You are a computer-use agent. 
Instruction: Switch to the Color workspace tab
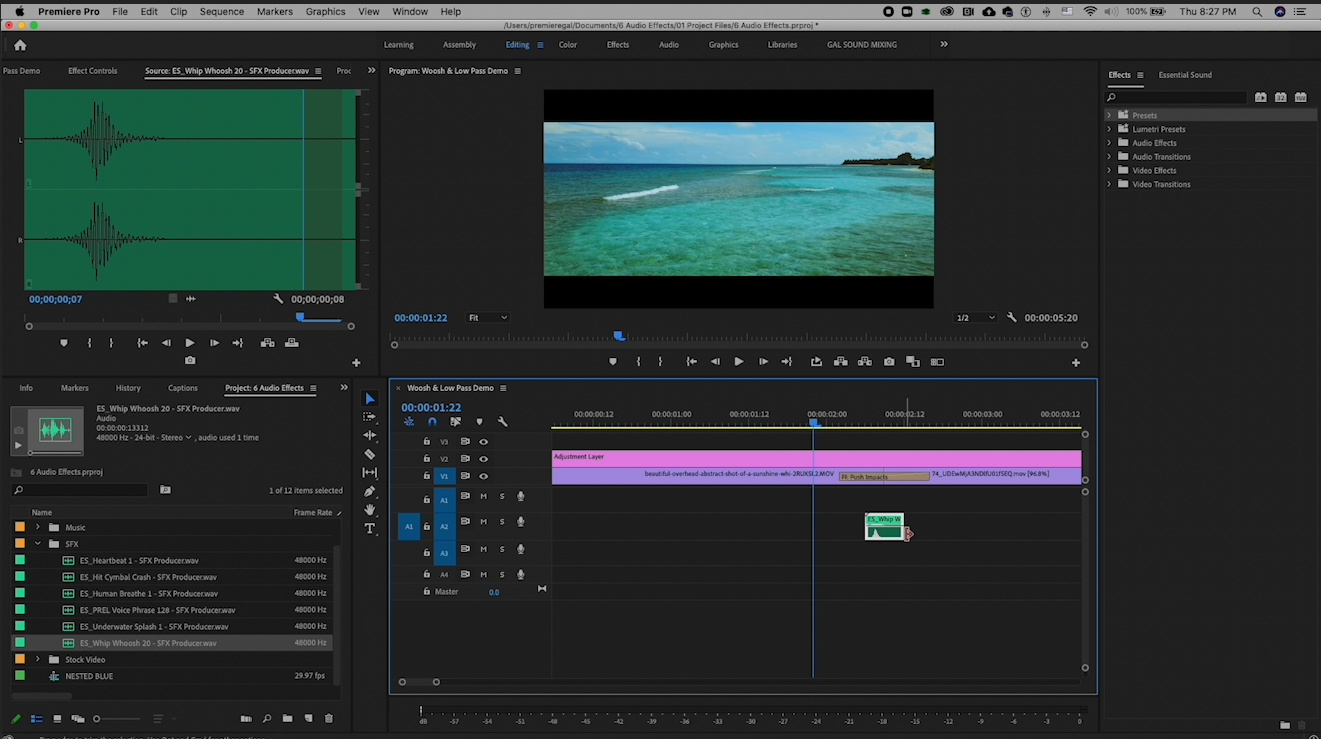click(567, 45)
